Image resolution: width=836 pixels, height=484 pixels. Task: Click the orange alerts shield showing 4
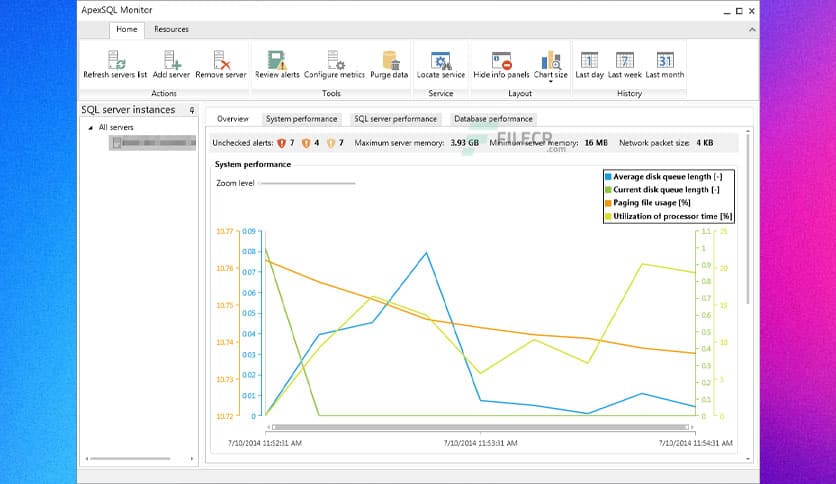pos(306,143)
